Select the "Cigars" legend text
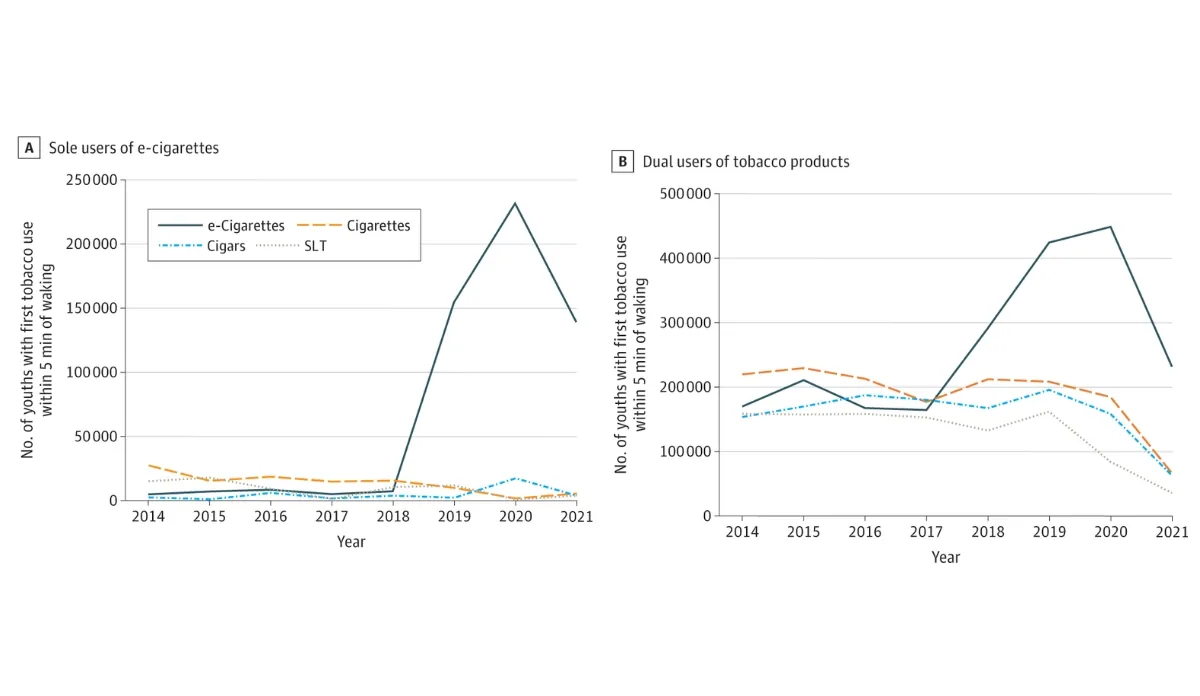Image resolution: width=1200 pixels, height=696 pixels. [x=226, y=246]
